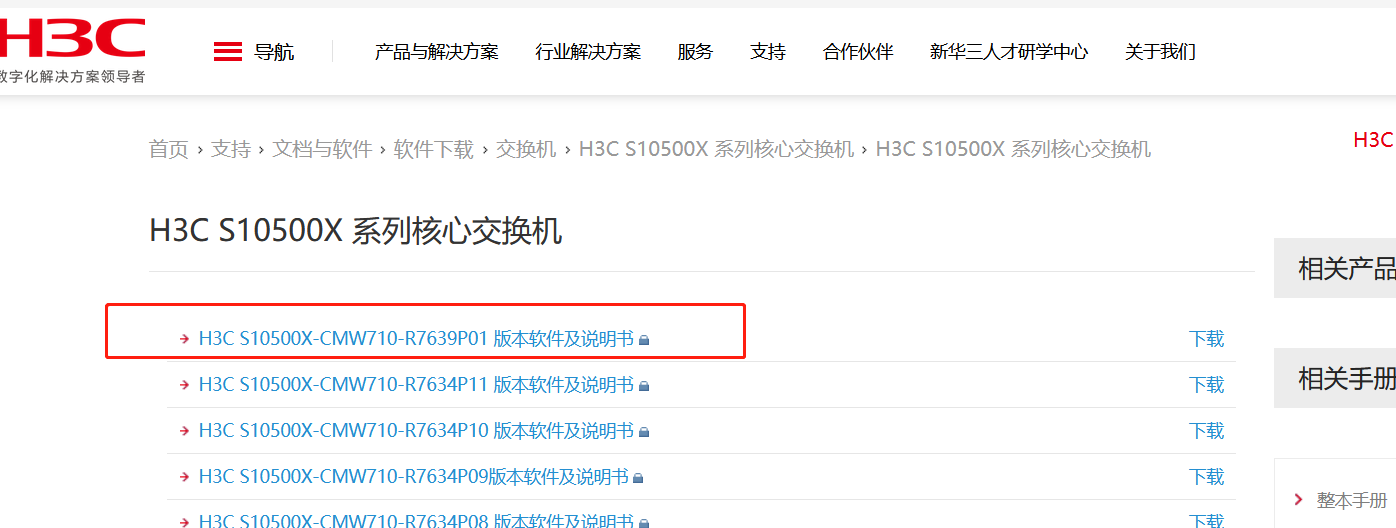Click red arrow bullet before R7639P01
The width and height of the screenshot is (1396, 528).
184,339
